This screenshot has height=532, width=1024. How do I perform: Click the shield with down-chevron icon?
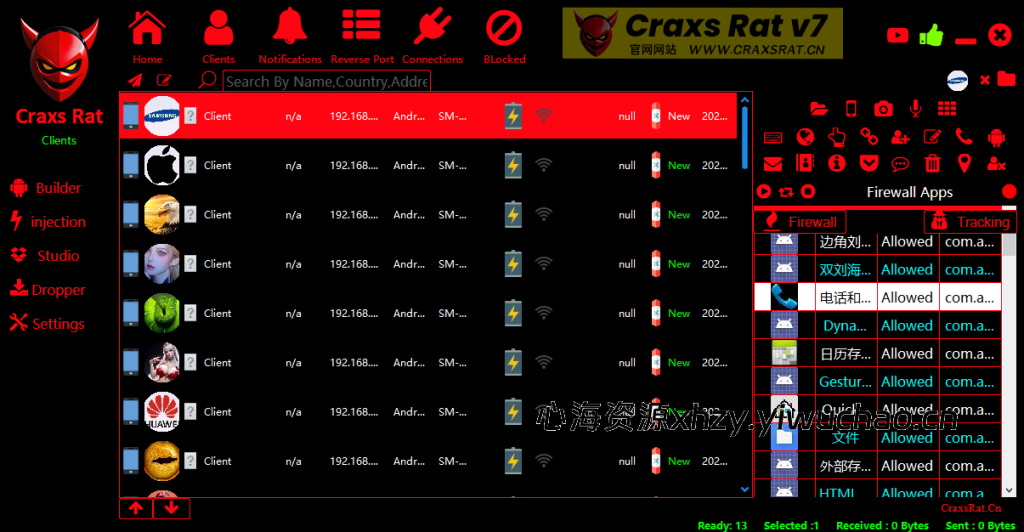869,163
